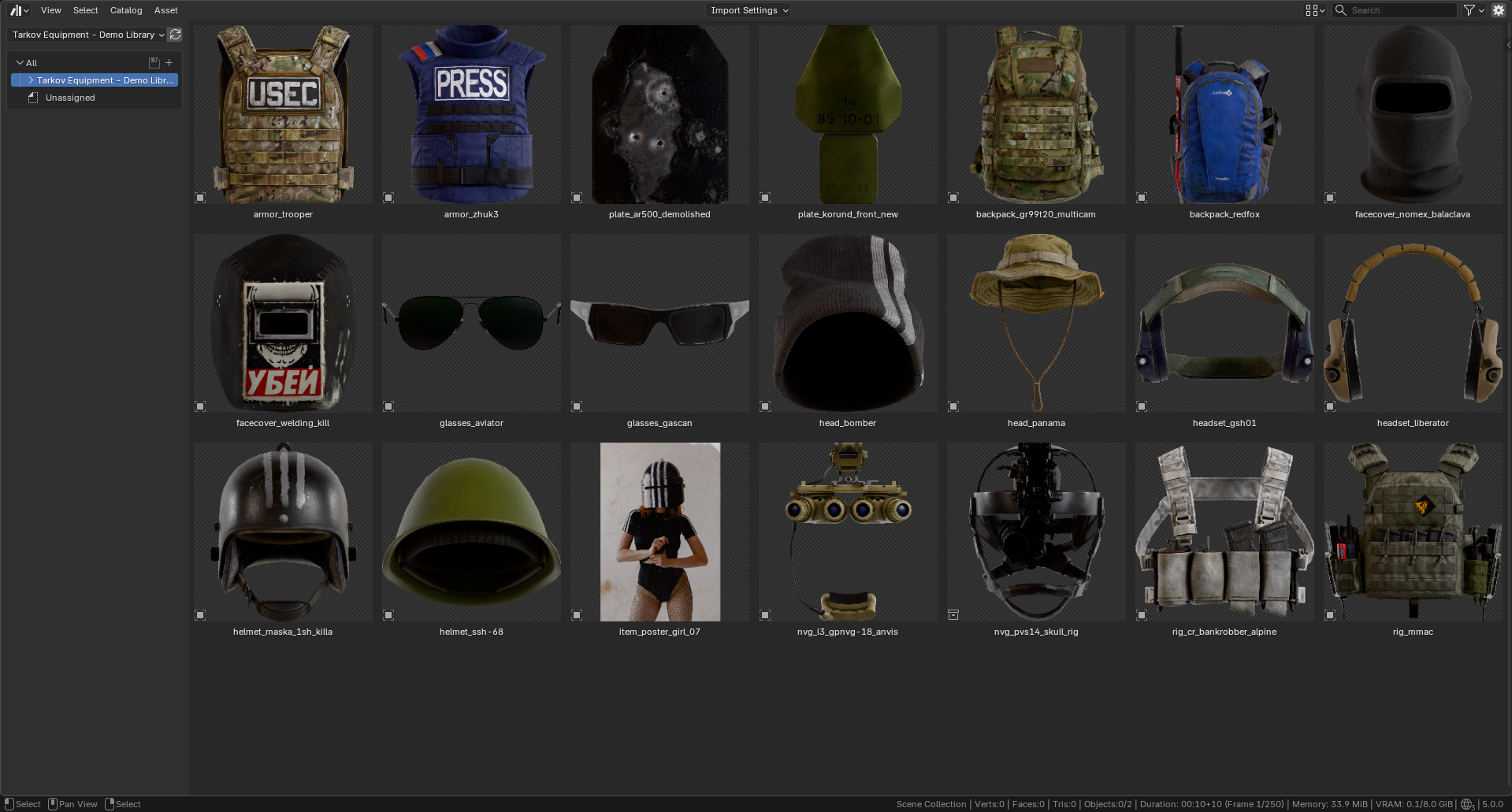Viewport: 1512px width, 812px height.
Task: Save asset catalogs with disk icon
Action: (154, 63)
